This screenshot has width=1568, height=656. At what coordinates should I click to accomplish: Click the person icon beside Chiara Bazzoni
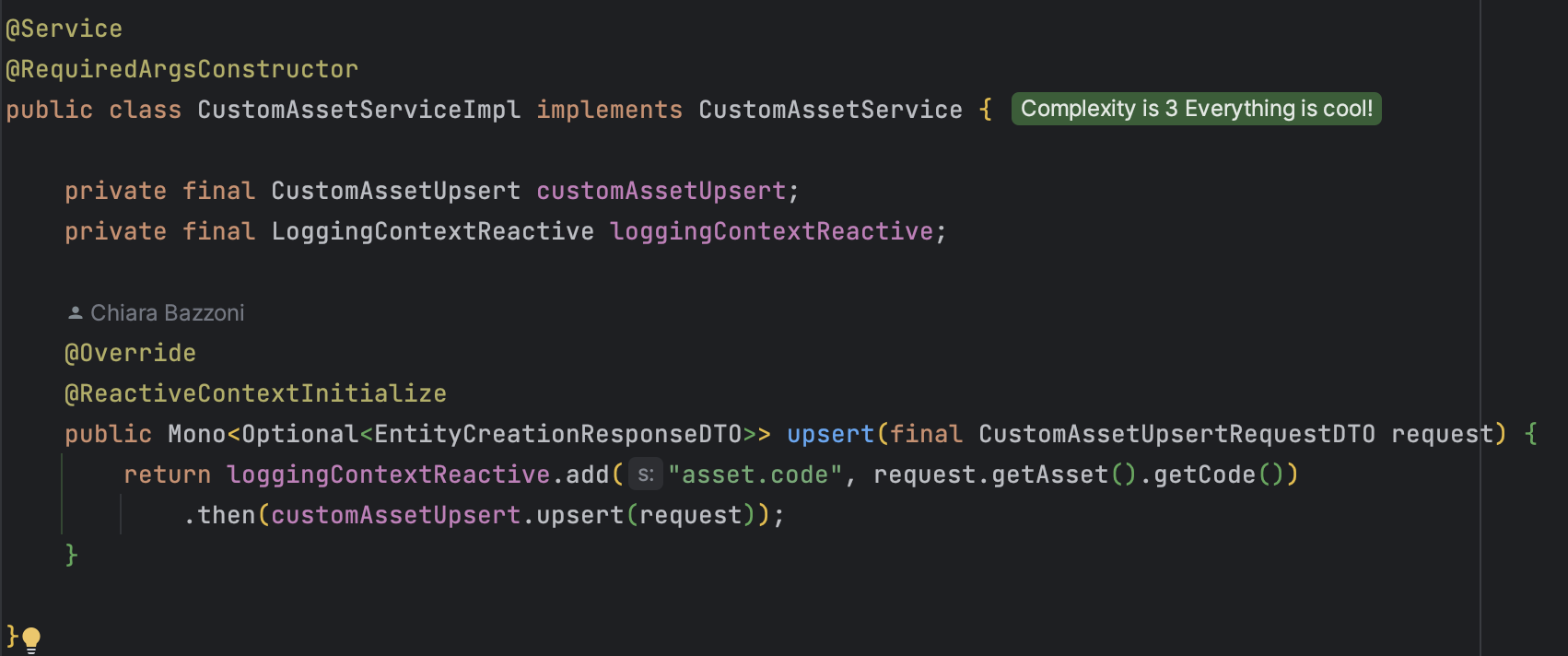pos(76,313)
